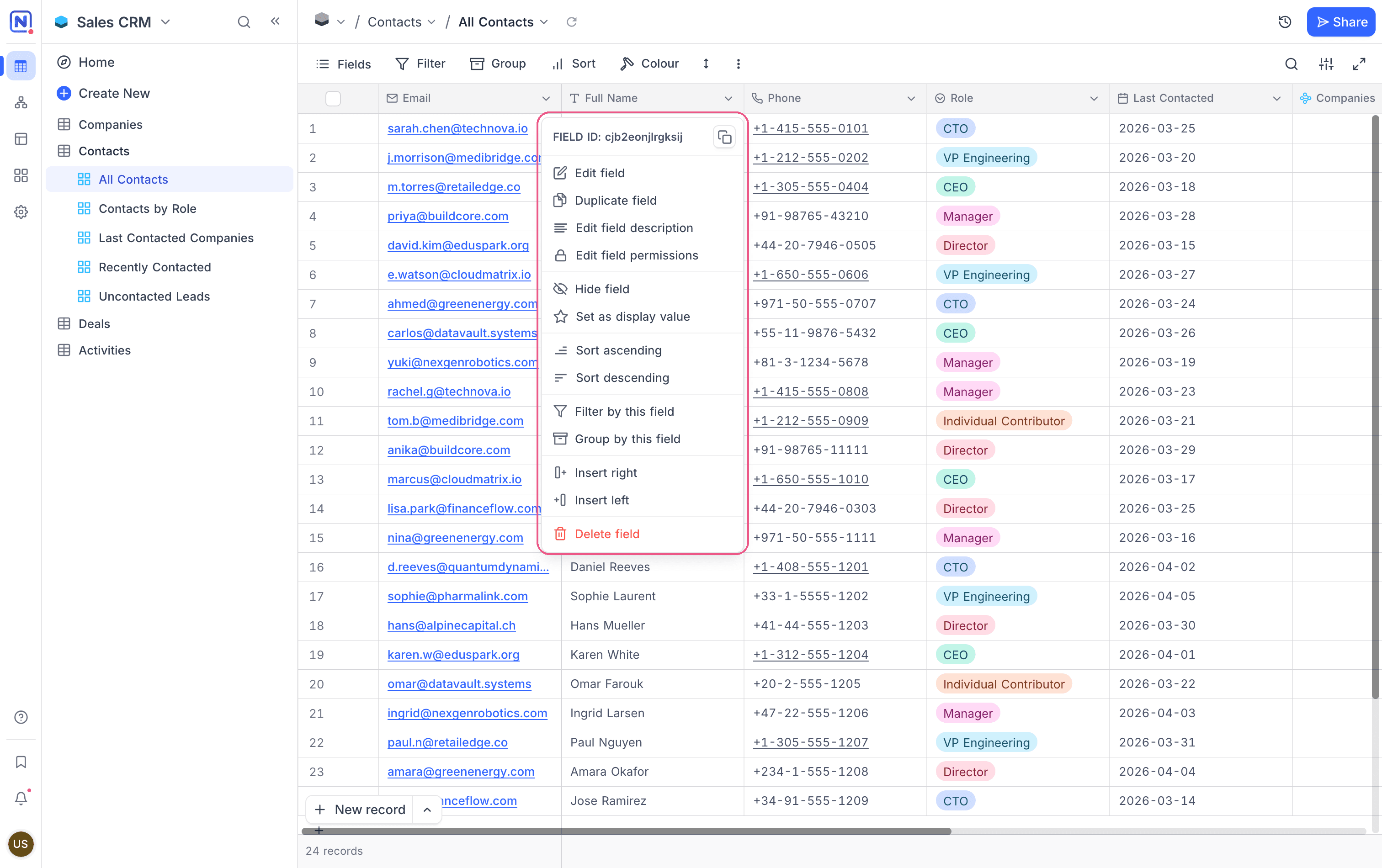Open sarah.chen@technova.io email link
The image size is (1382, 868).
[457, 128]
